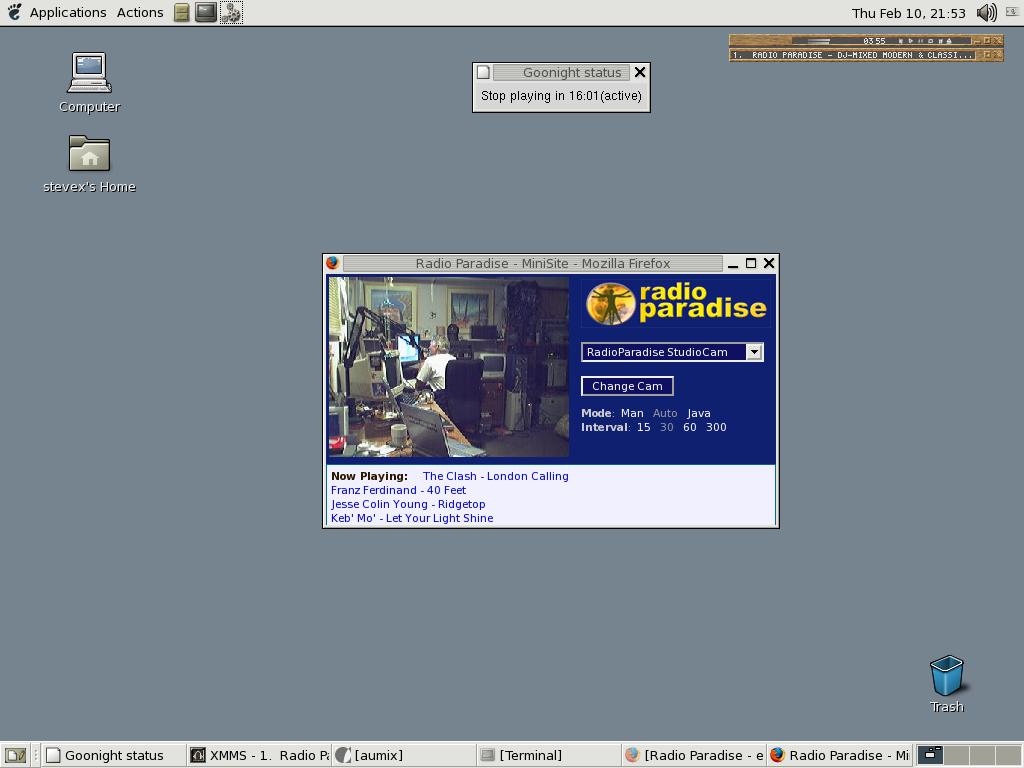The image size is (1024, 768).
Task: Click the Change Cam button
Action: (x=627, y=386)
